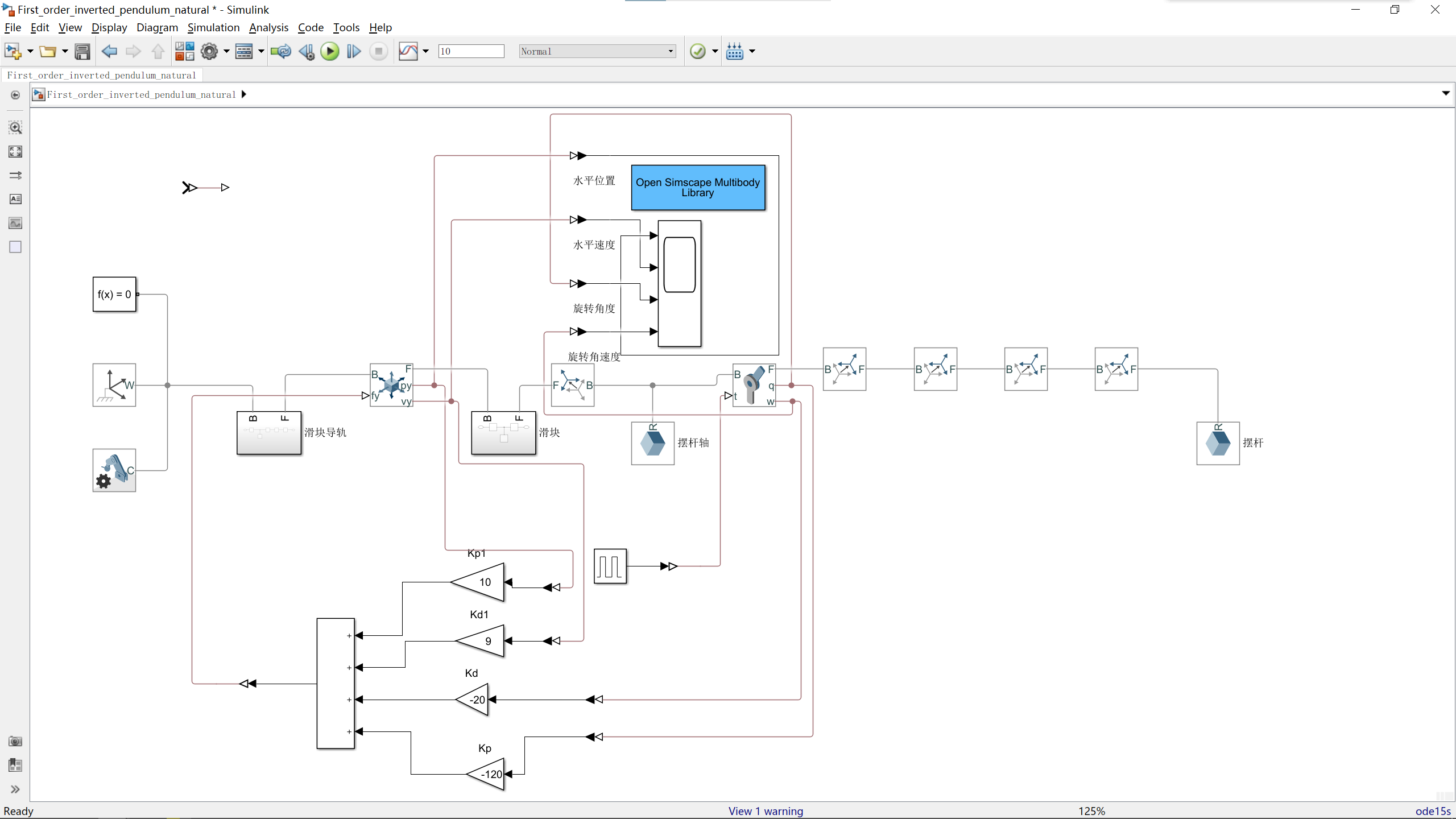
Task: Save the model with the floppy disk icon
Action: click(x=82, y=51)
